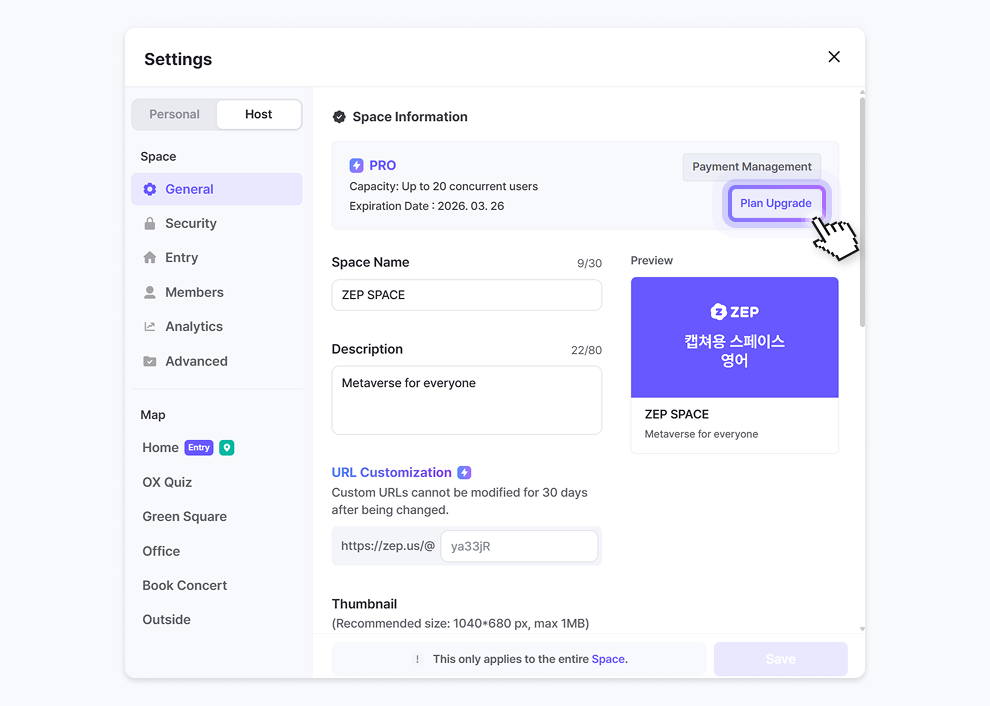Click the Preview label
Screen dimensions: 990x706
pyautogui.click(x=652, y=261)
